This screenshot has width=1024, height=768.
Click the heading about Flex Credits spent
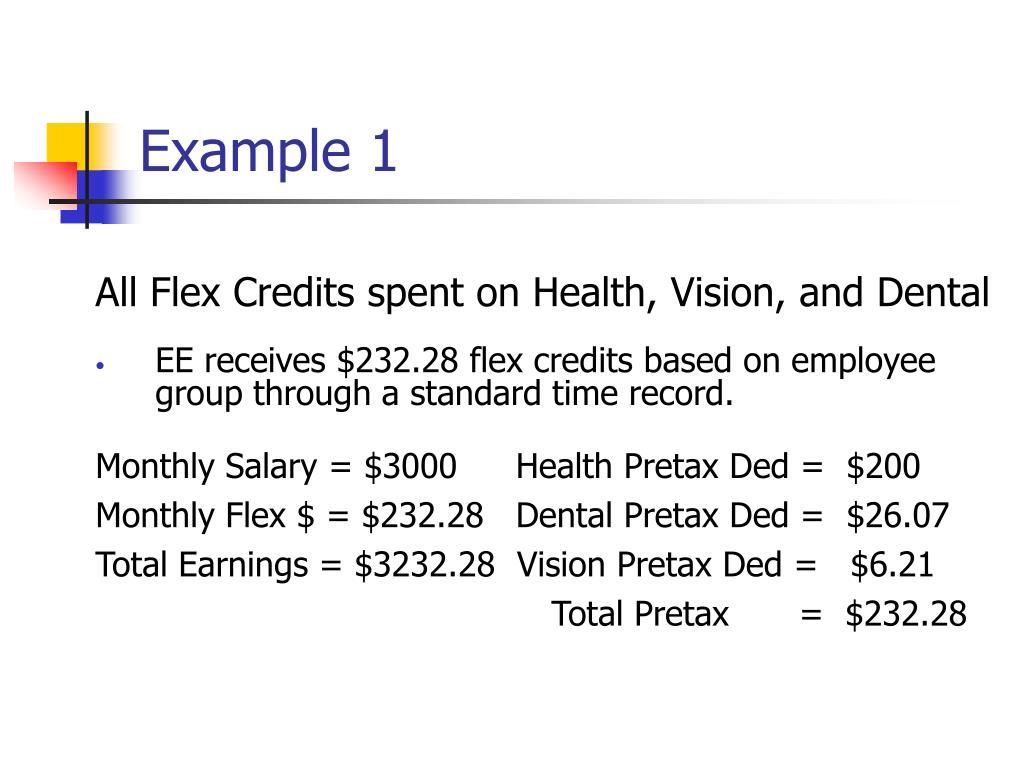click(542, 293)
